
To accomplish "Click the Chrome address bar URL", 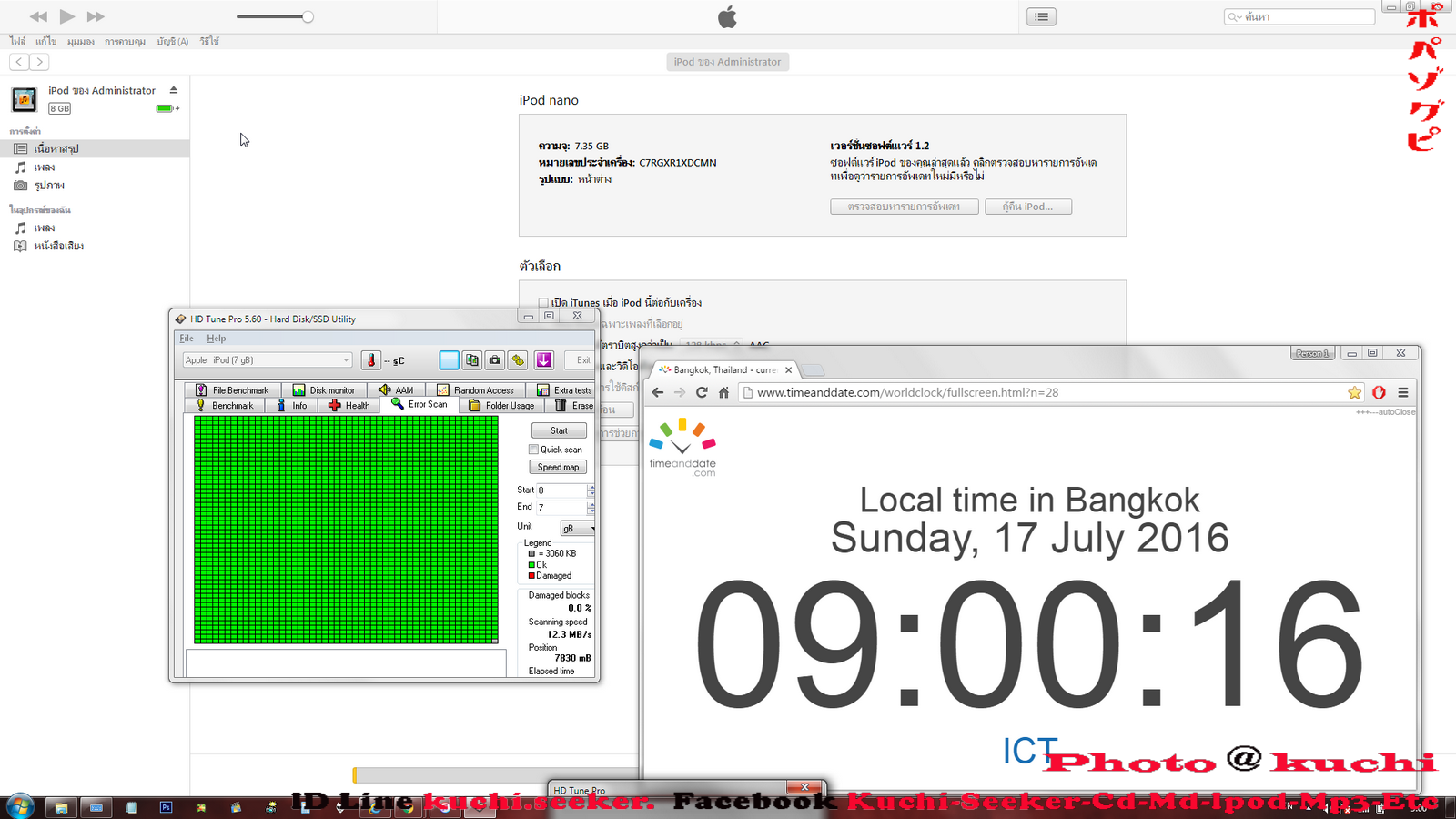I will [x=907, y=392].
